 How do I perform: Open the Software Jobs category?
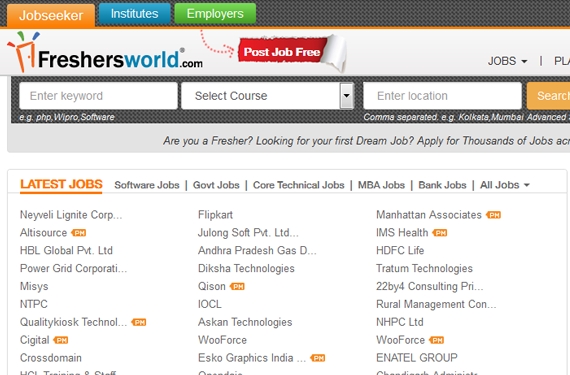click(147, 185)
